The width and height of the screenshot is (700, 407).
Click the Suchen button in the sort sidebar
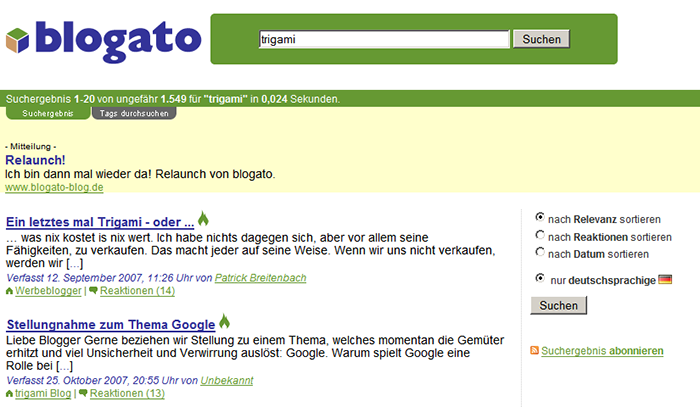pos(558,305)
